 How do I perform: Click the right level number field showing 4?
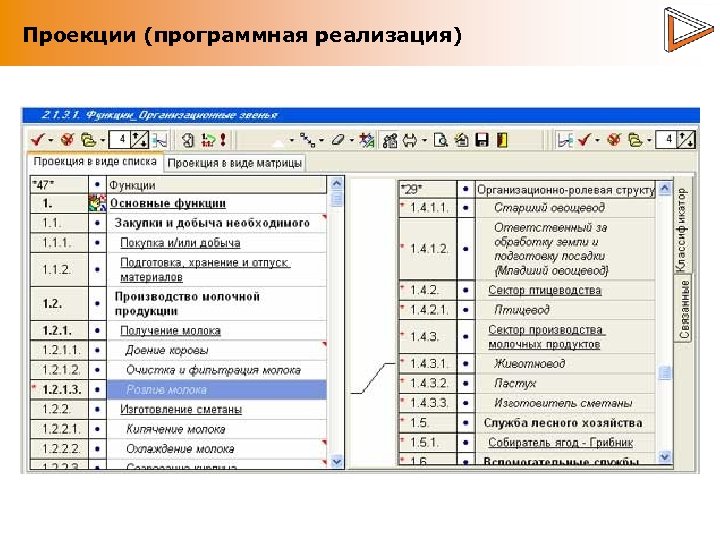click(666, 139)
